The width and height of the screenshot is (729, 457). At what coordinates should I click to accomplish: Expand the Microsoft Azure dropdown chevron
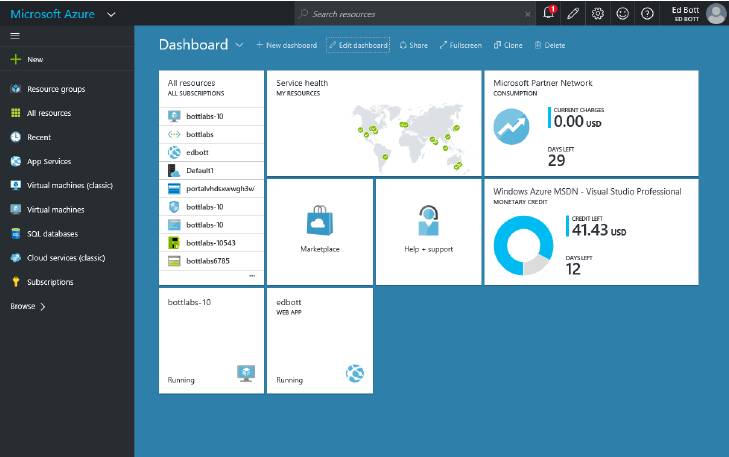[x=111, y=14]
